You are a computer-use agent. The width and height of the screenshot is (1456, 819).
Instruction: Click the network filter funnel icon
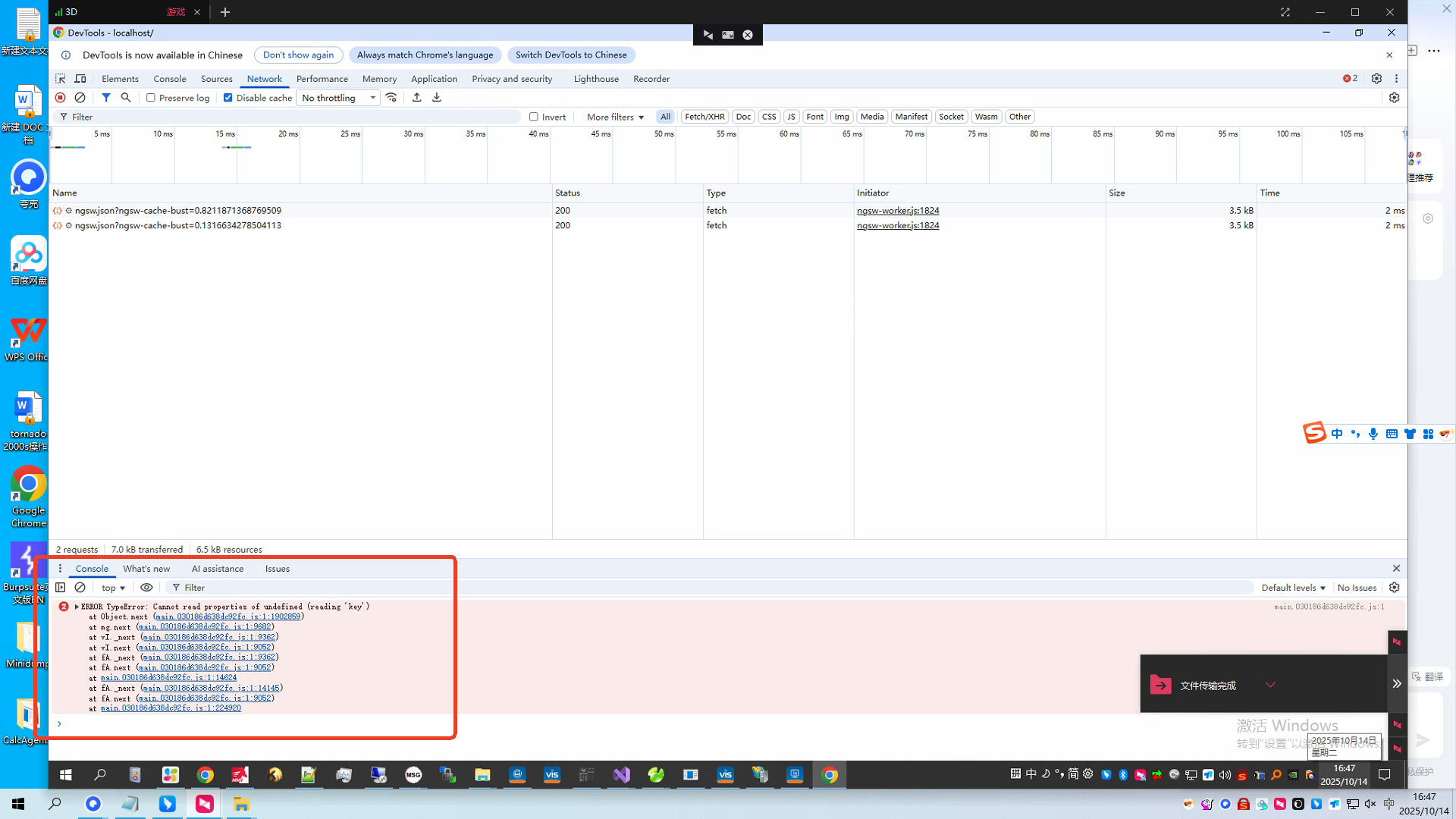pyautogui.click(x=106, y=98)
